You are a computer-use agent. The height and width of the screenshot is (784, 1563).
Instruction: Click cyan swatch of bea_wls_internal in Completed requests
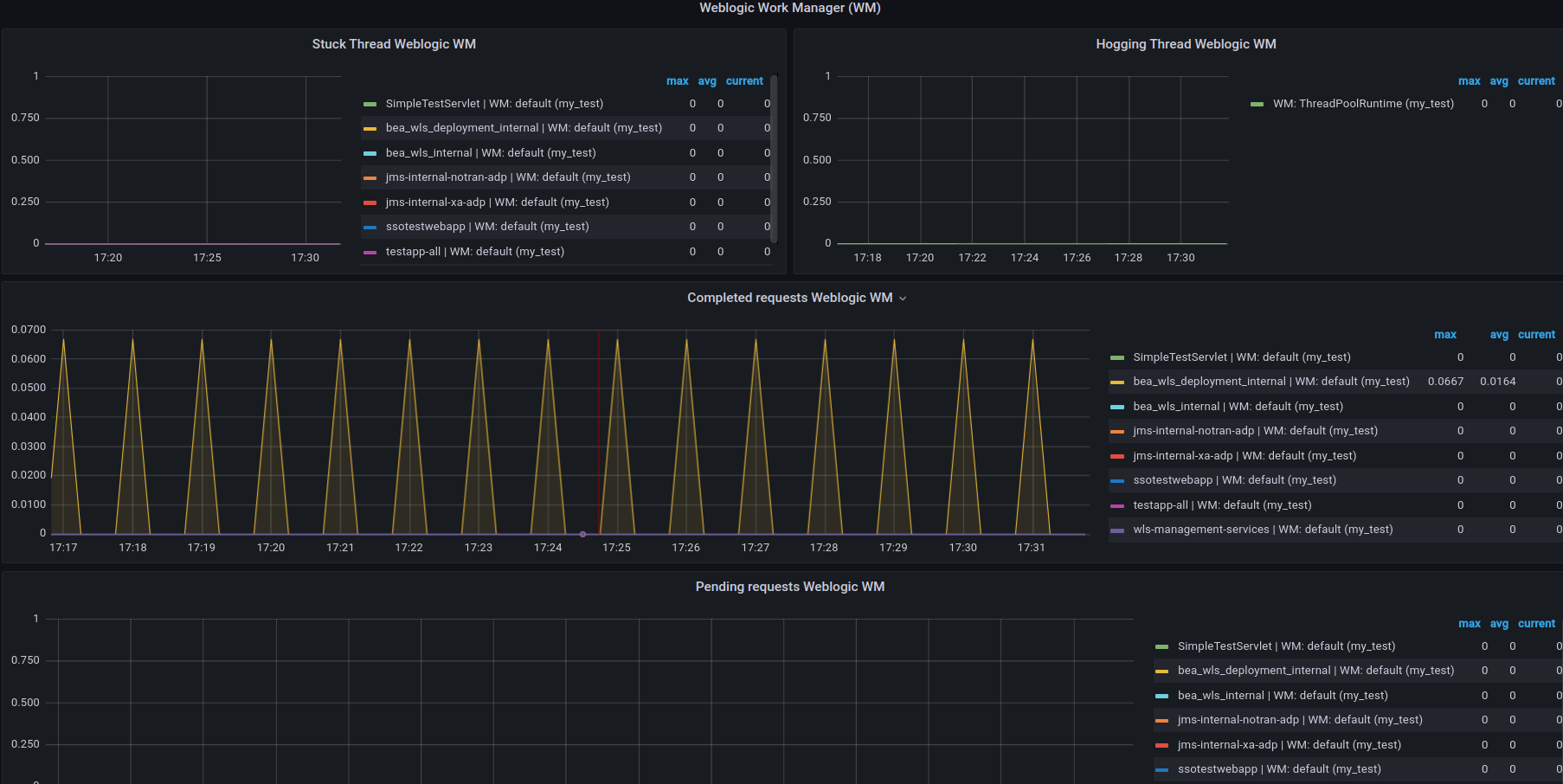tap(1117, 407)
